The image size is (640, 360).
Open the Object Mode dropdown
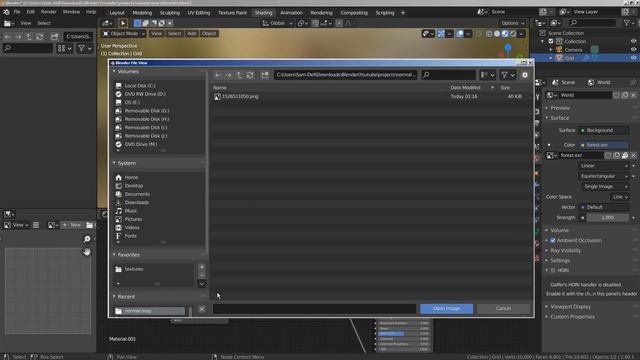point(124,33)
